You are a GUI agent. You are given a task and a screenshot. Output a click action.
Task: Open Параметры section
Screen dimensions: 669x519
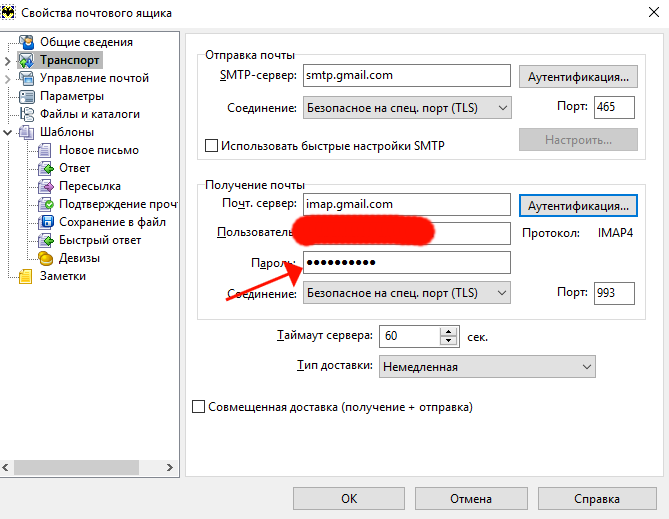(72, 96)
